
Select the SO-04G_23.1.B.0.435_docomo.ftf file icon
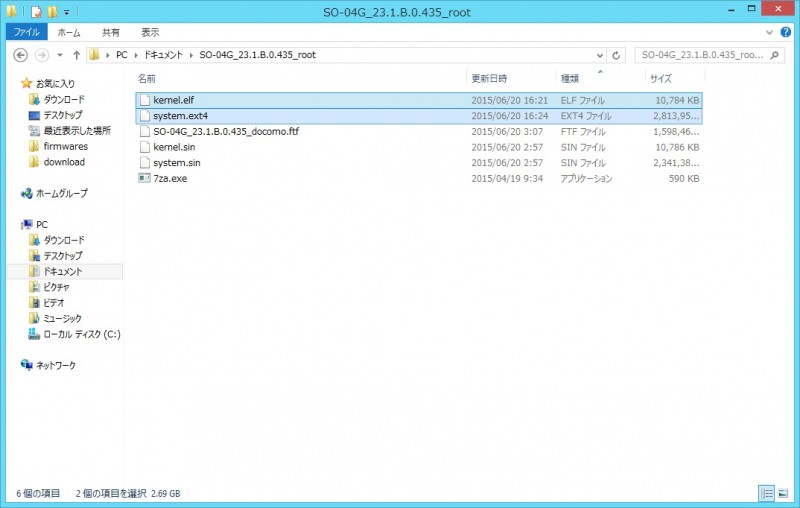coord(145,131)
